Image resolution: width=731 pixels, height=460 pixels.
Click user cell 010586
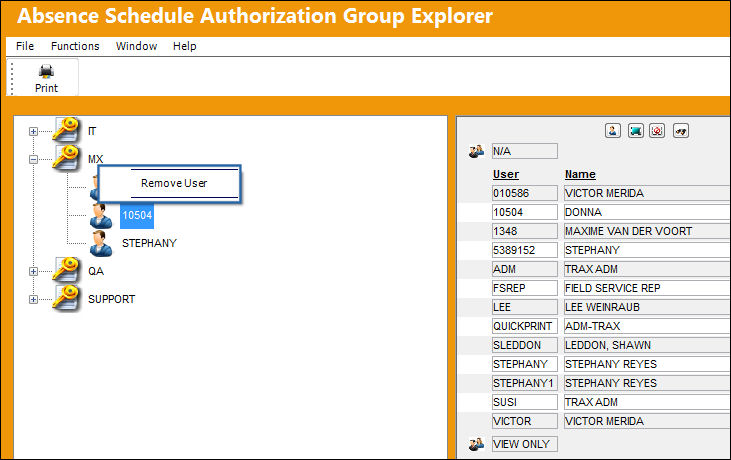[x=524, y=193]
